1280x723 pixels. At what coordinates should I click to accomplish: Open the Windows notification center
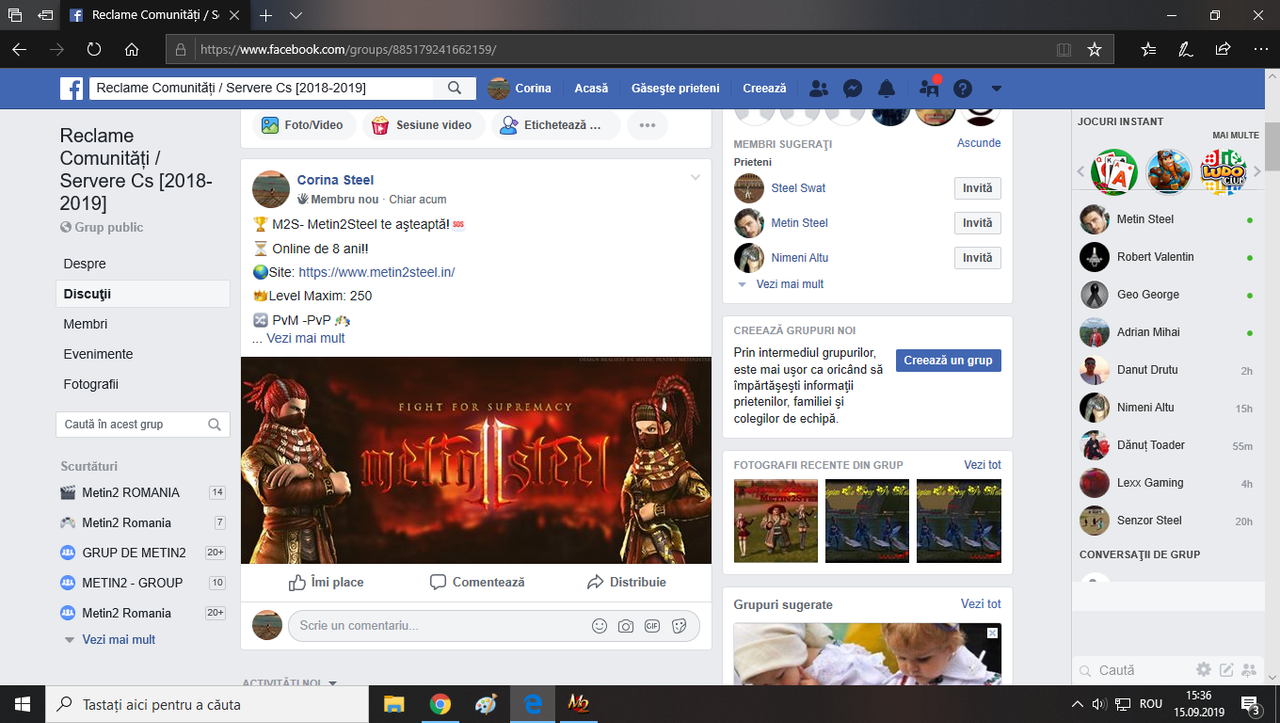1251,704
